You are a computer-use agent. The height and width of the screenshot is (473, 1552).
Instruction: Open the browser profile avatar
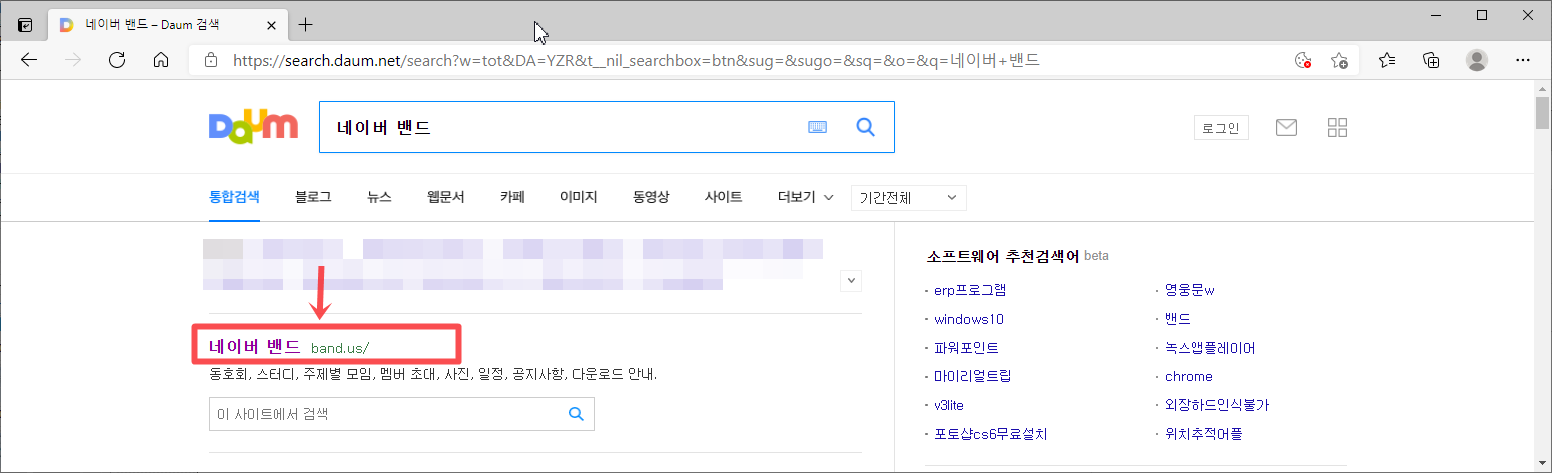(x=1477, y=60)
